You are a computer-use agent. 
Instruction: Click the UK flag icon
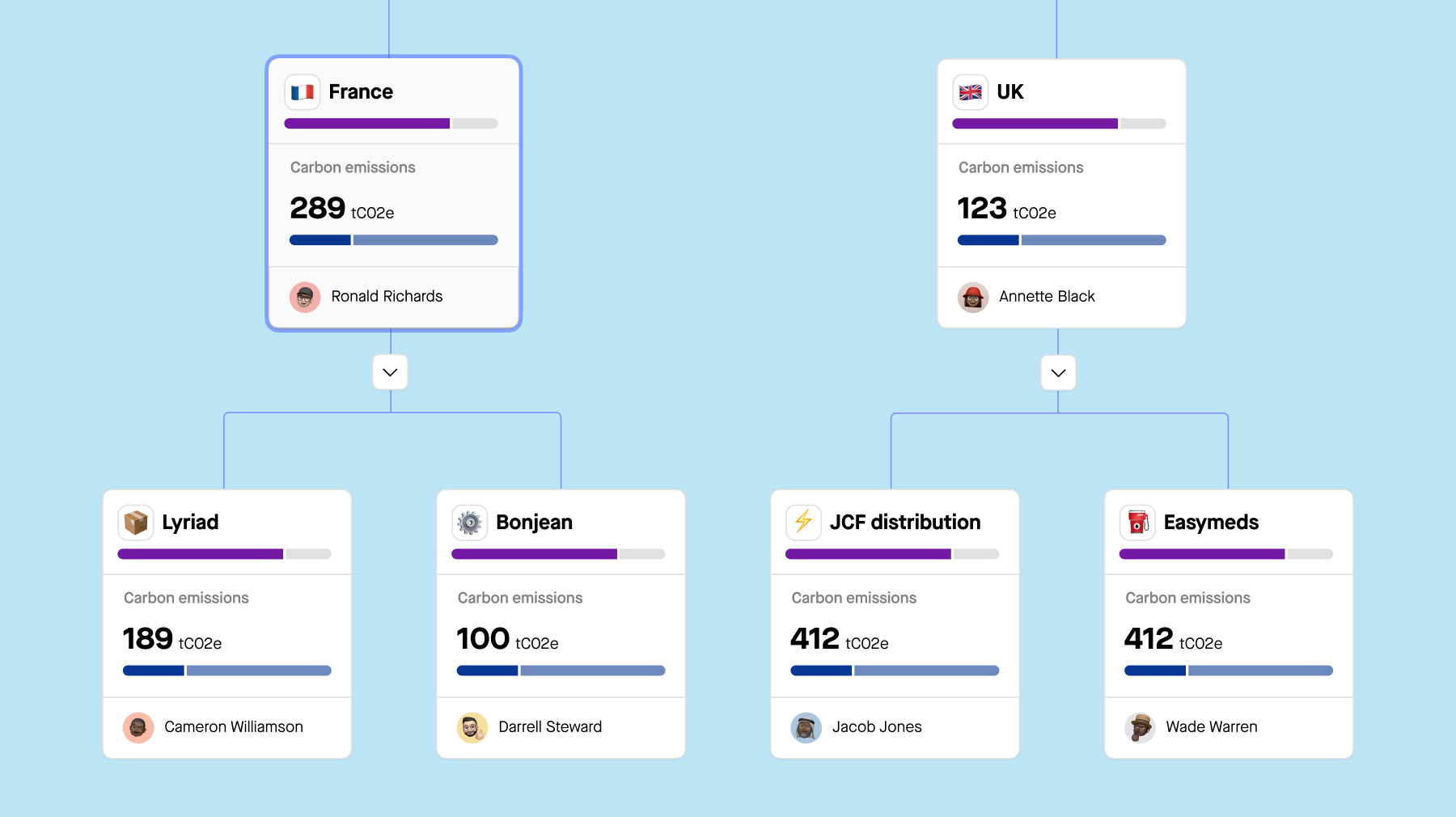pyautogui.click(x=971, y=92)
